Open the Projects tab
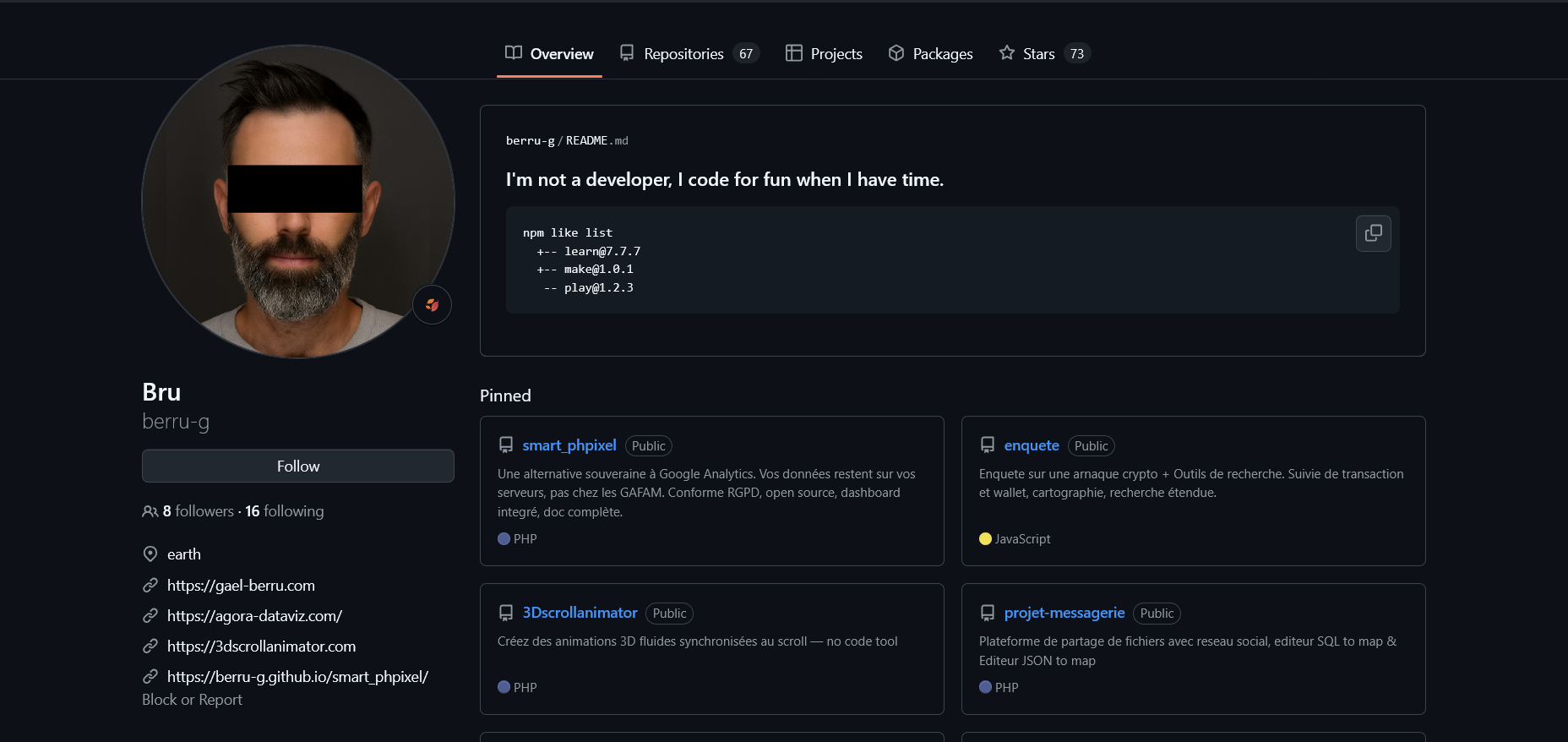The image size is (1568, 742). [824, 53]
